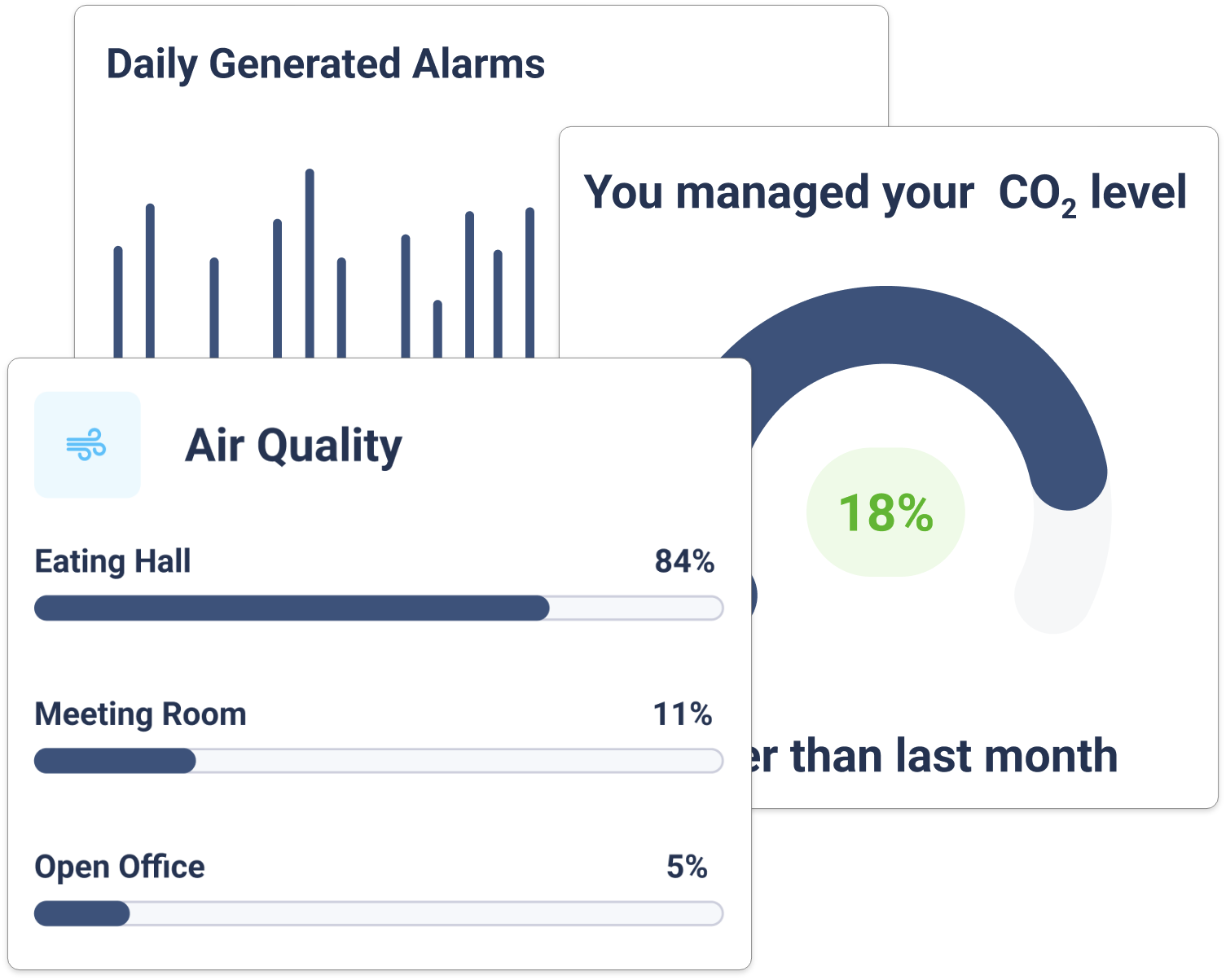This screenshot has height=980, width=1226.
Task: Click the 11% value for Meeting Room
Action: click(683, 714)
